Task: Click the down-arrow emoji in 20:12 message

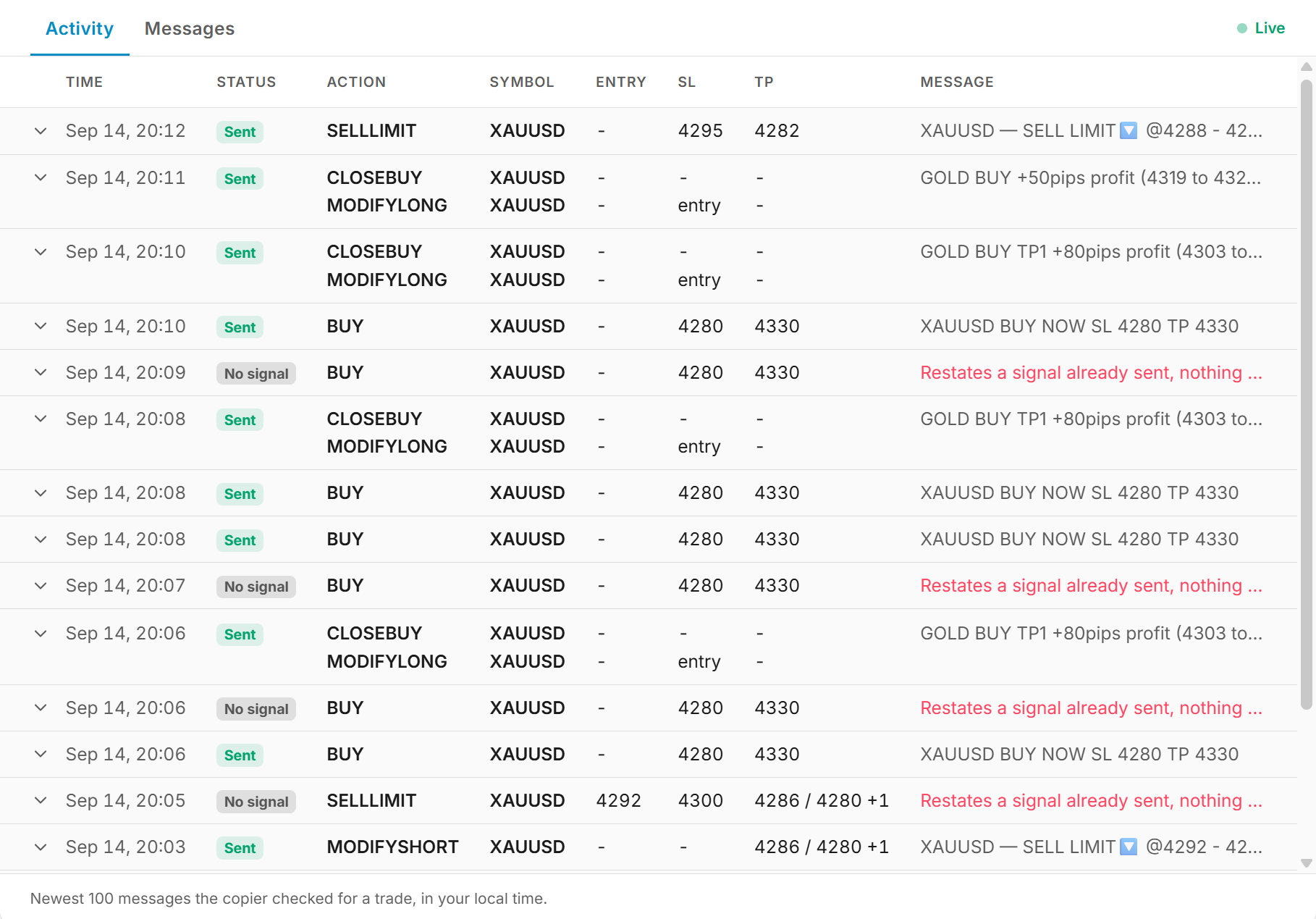Action: [1129, 130]
